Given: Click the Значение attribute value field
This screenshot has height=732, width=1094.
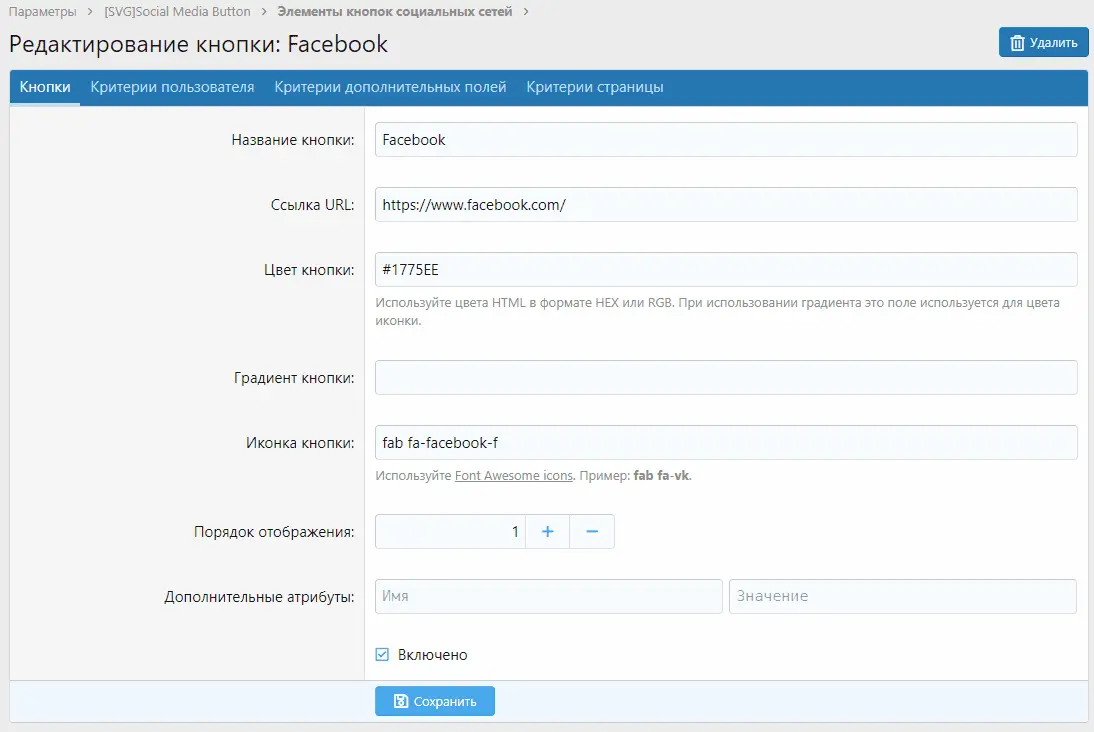Looking at the screenshot, I should pyautogui.click(x=902, y=596).
